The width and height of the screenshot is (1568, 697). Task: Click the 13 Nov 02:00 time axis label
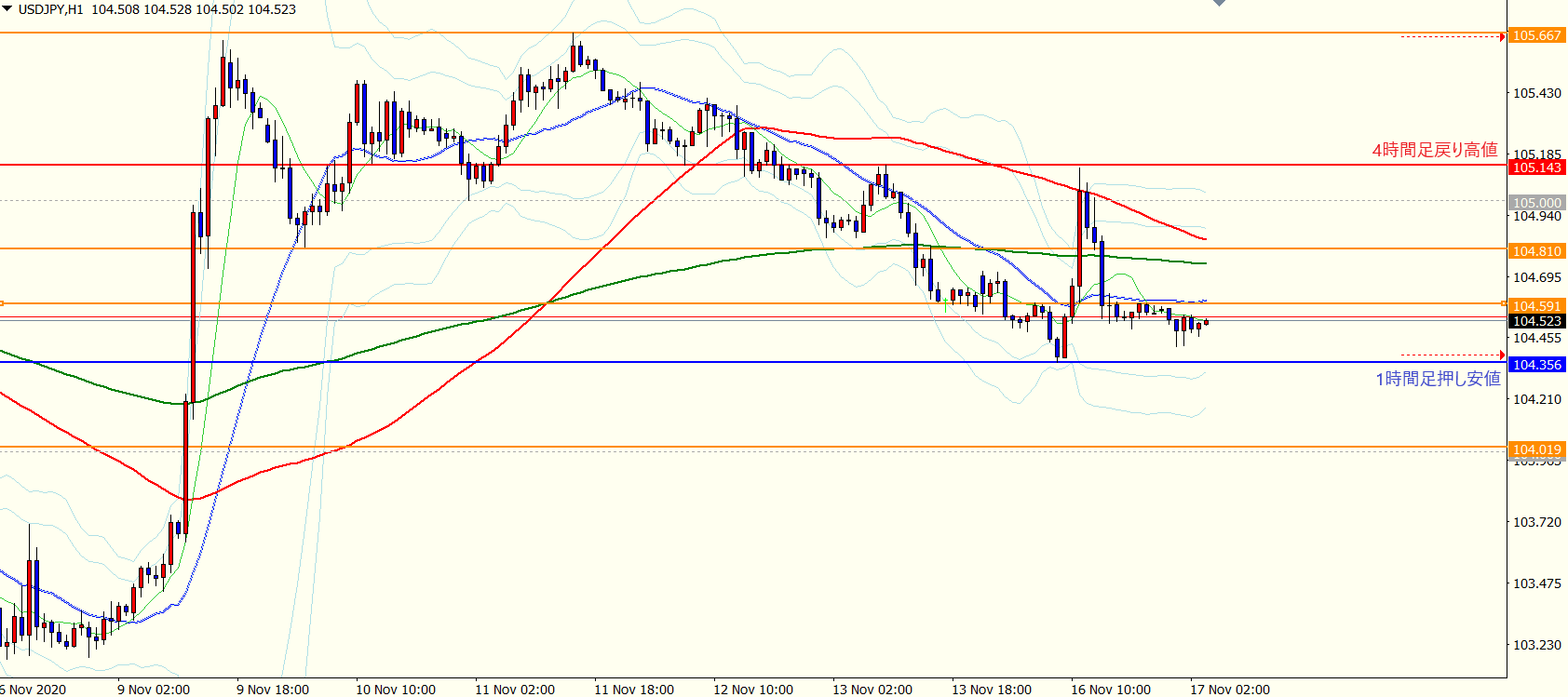[x=872, y=690]
